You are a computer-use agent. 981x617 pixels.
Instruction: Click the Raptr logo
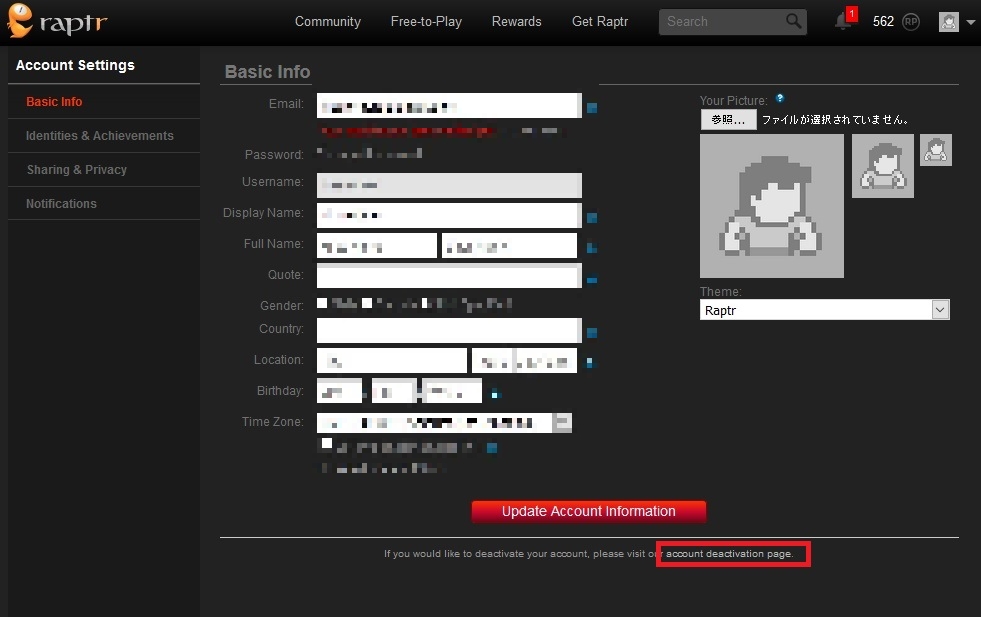click(57, 21)
